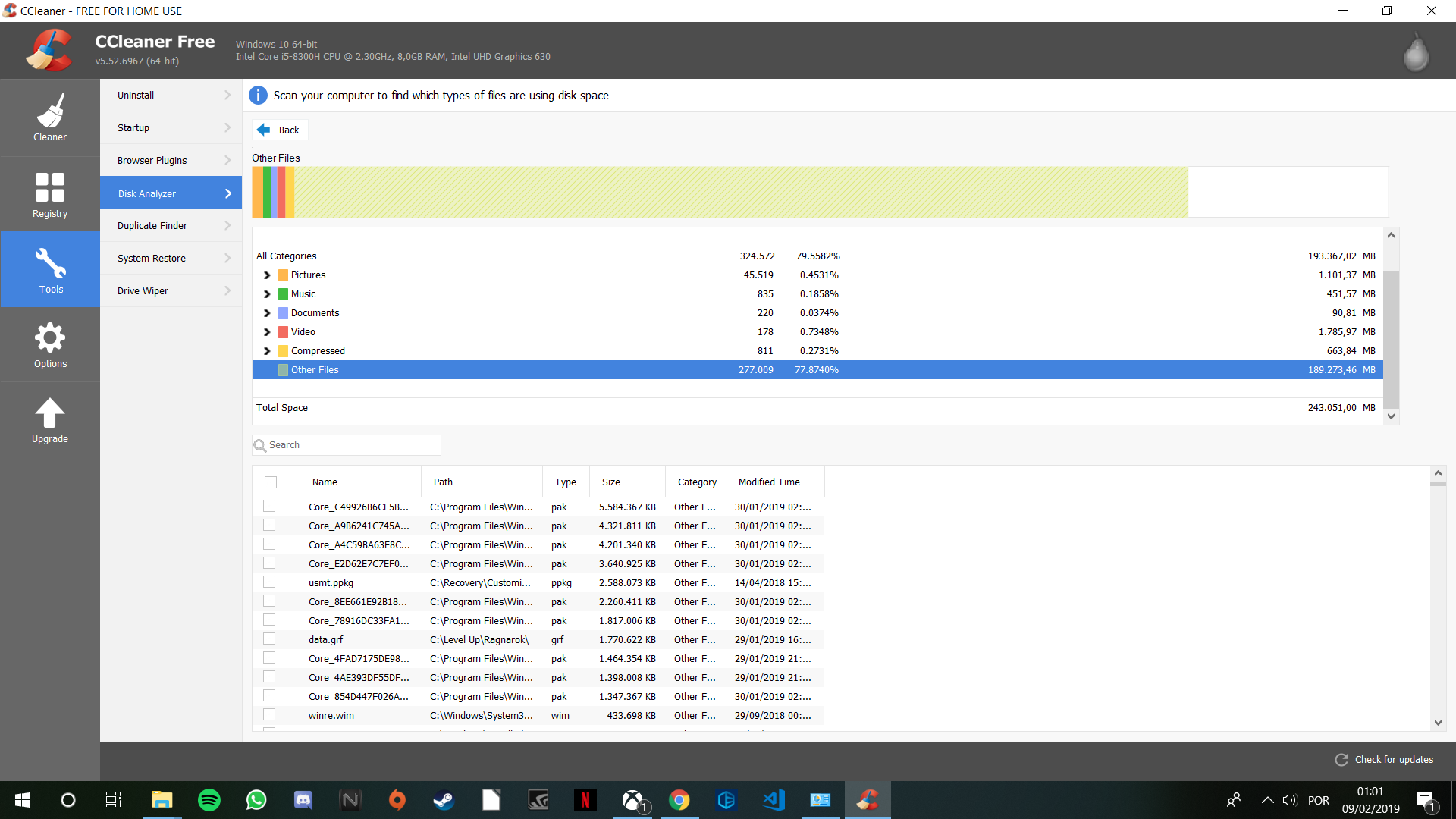Click the Search input field
Screen dimensions: 1456x819
click(x=347, y=445)
